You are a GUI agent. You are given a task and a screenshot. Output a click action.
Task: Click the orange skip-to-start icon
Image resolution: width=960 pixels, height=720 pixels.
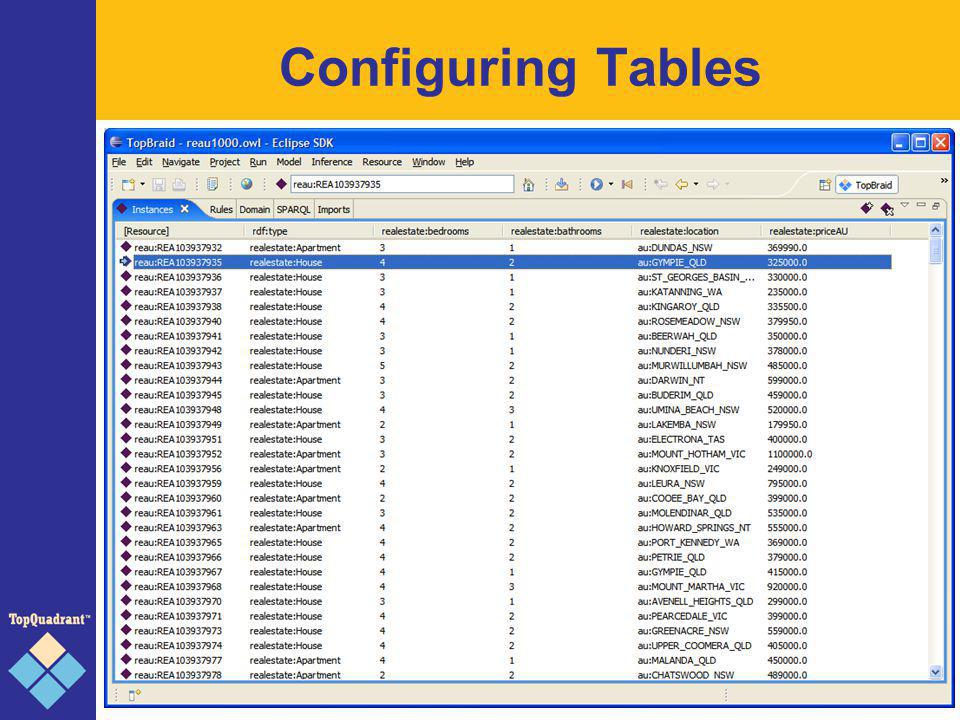627,184
